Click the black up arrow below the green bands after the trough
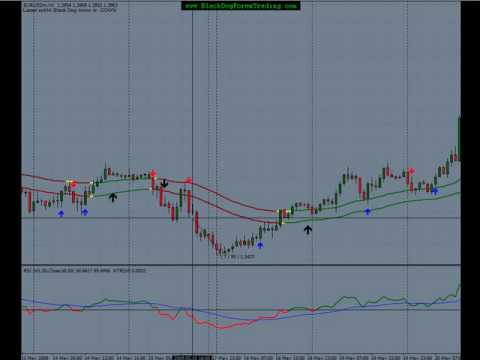Viewport: 480px width, 360px height. 308,229
